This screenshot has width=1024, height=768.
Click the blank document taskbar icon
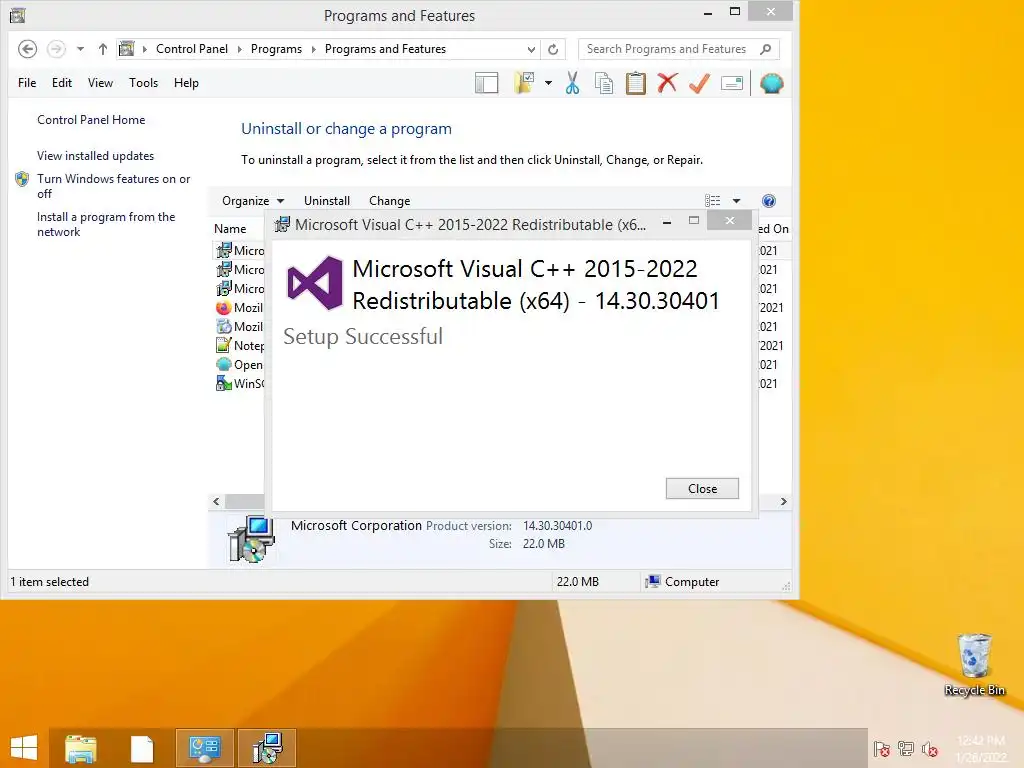tap(142, 748)
